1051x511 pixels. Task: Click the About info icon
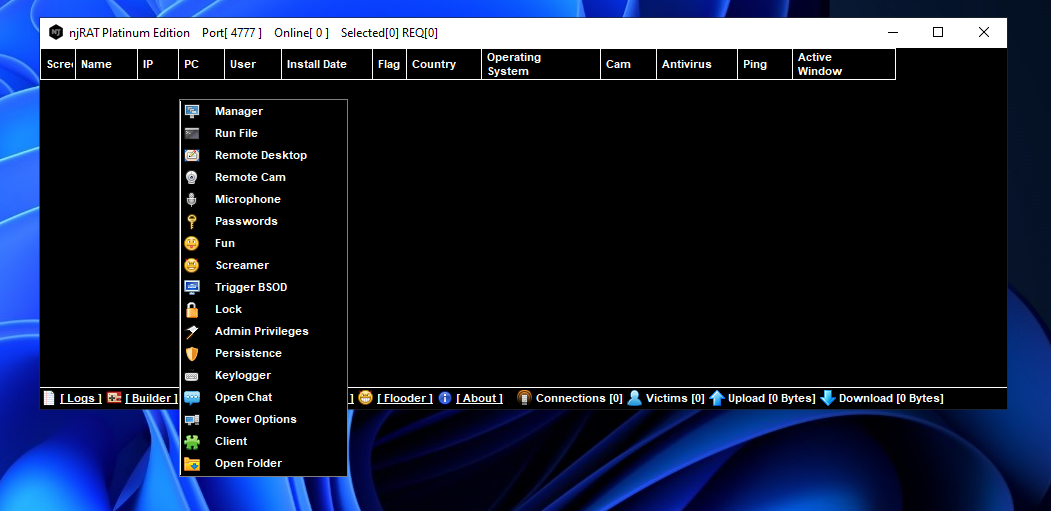click(x=445, y=398)
